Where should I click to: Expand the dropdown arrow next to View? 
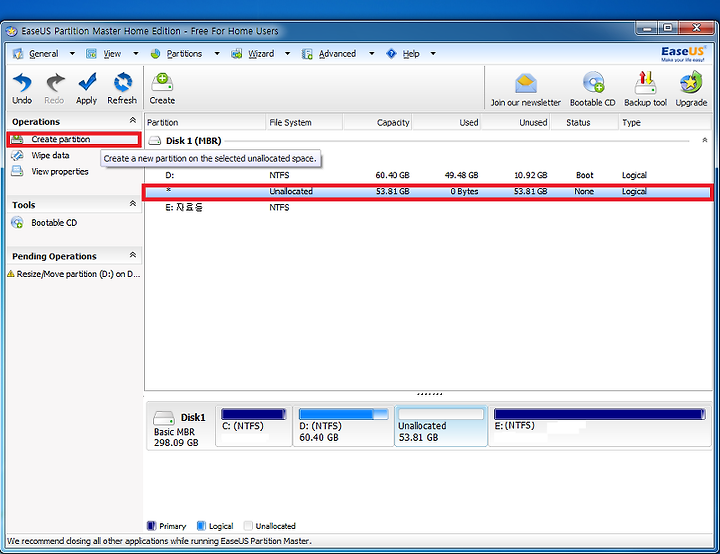[135, 54]
